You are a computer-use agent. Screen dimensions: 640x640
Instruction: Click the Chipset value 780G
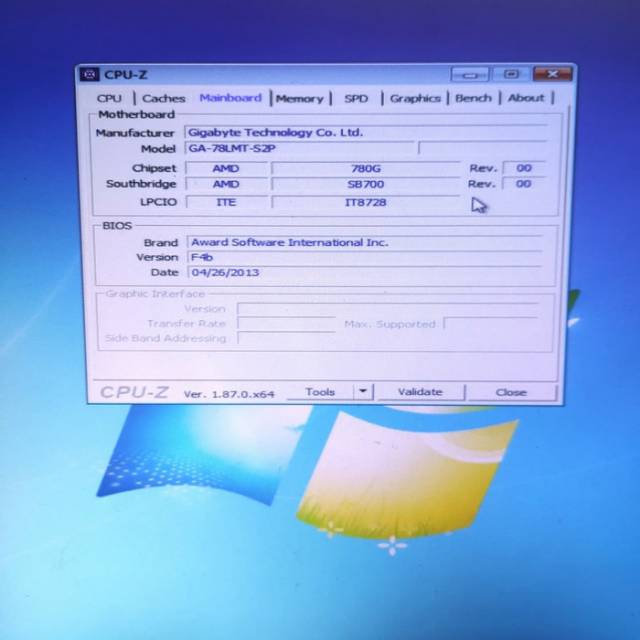point(364,168)
